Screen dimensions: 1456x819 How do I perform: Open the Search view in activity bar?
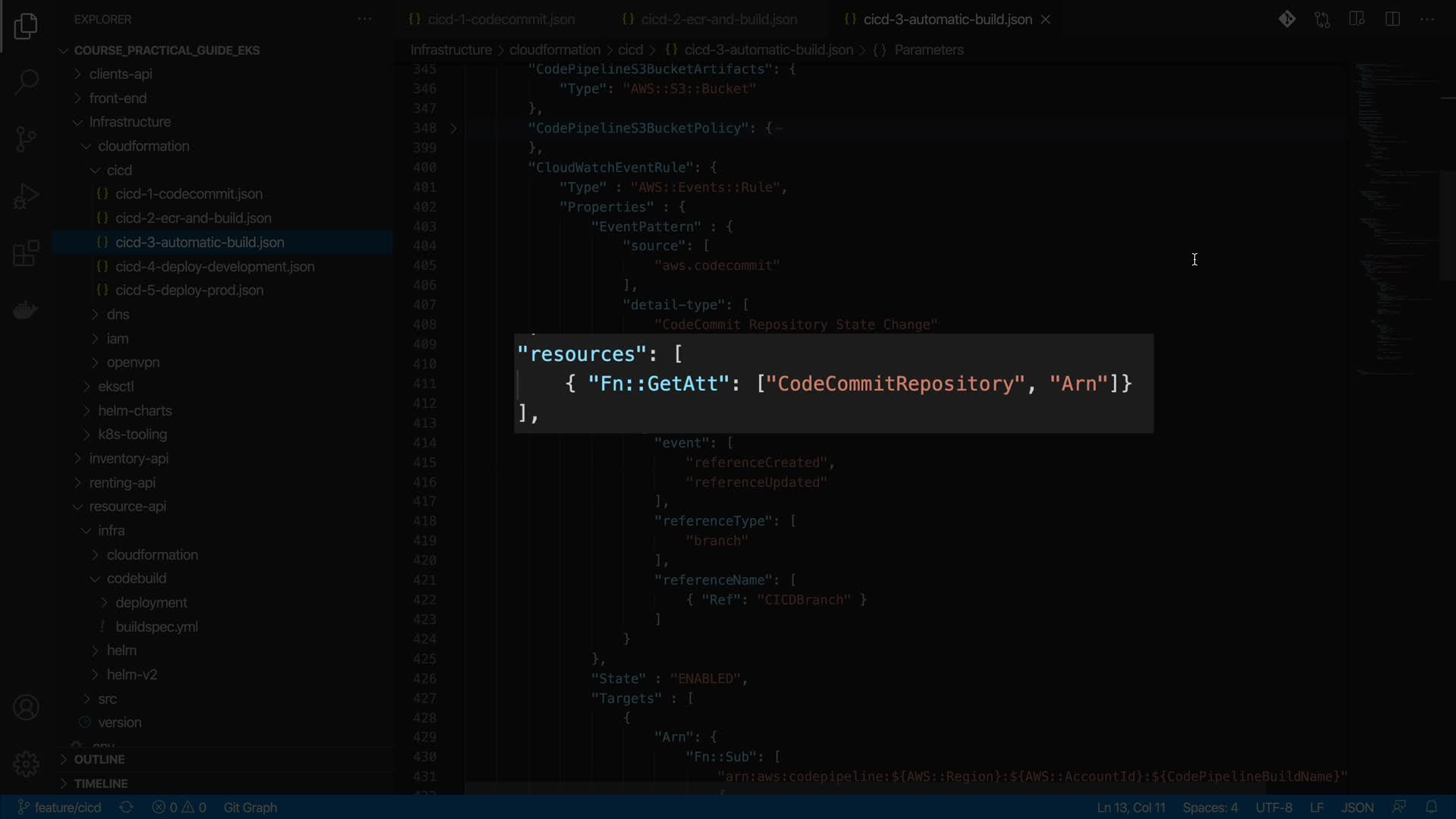tap(26, 82)
